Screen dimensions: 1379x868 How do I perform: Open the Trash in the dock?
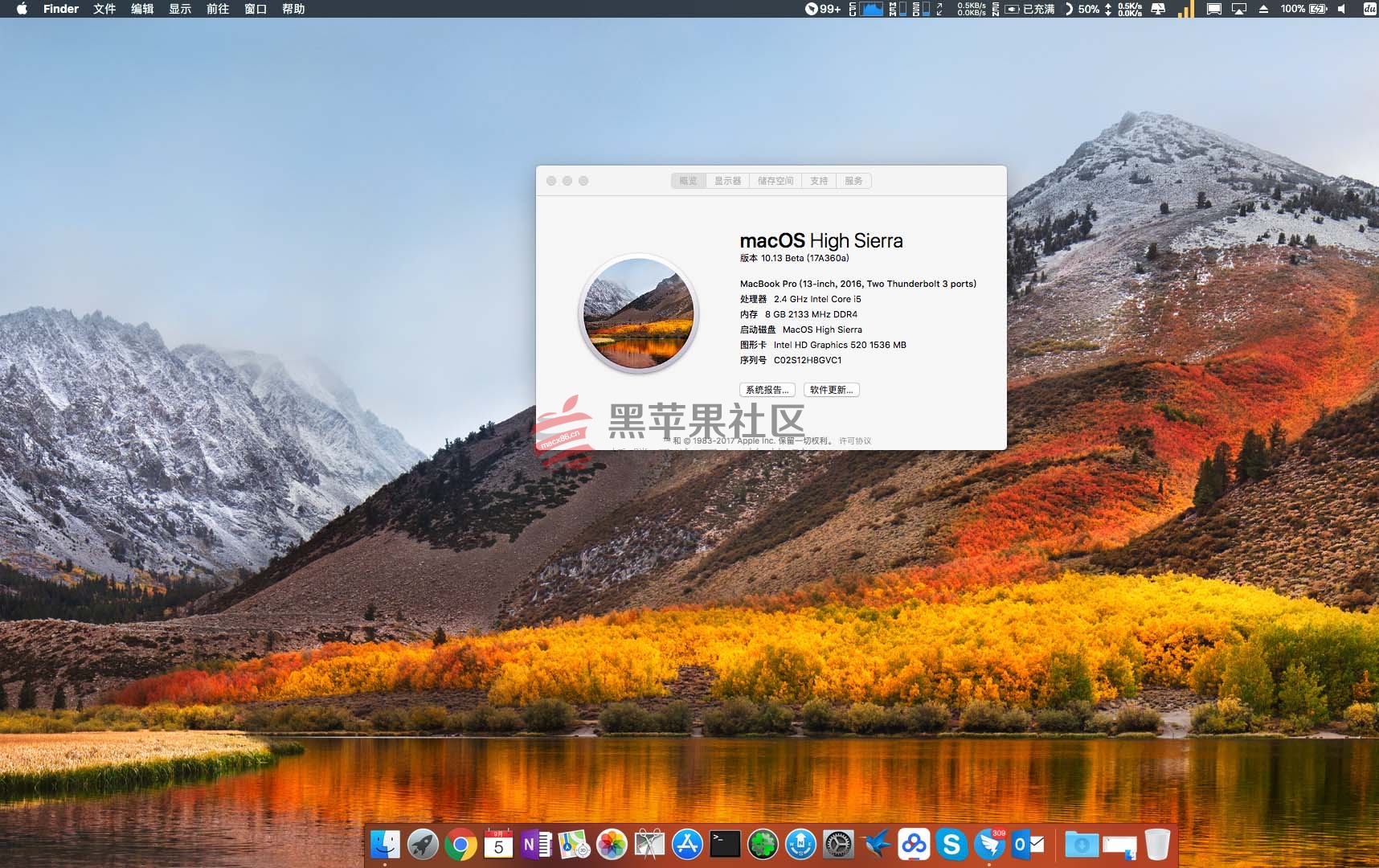pos(1157,844)
